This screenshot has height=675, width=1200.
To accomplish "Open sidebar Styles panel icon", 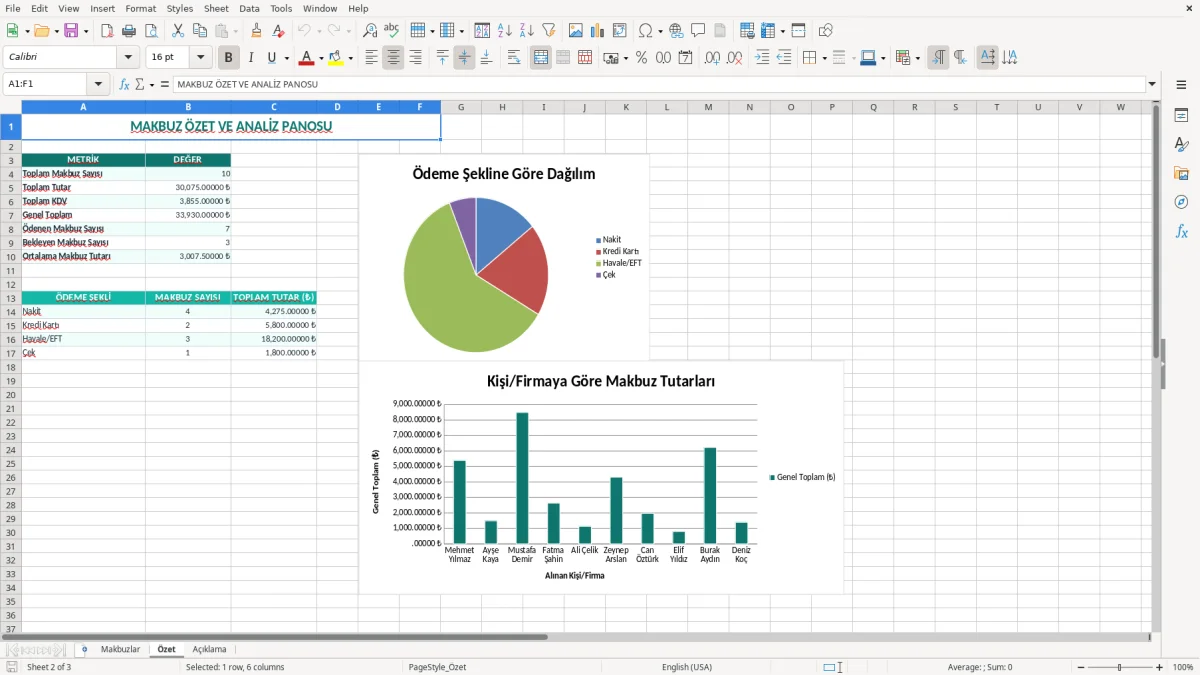I will pyautogui.click(x=1182, y=144).
